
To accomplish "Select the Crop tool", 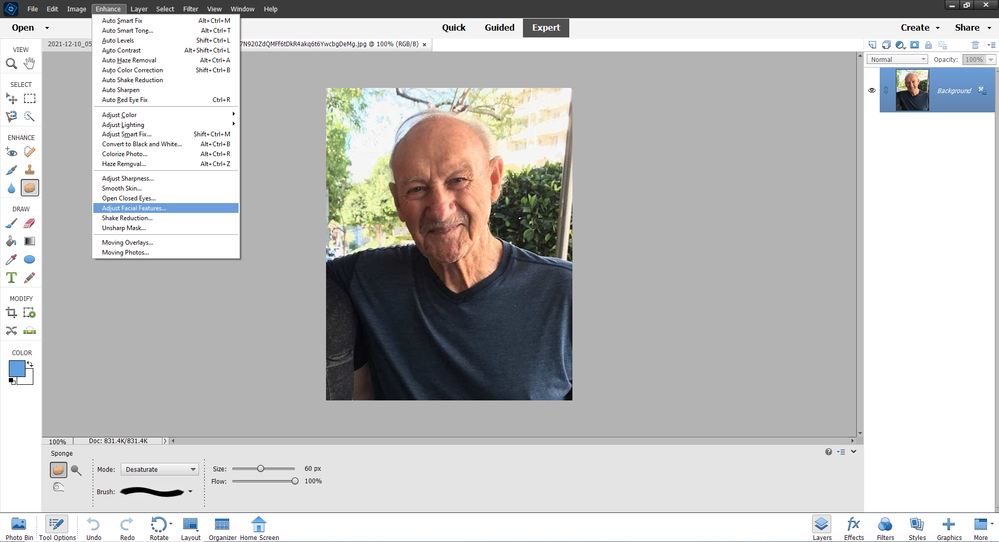I will pyautogui.click(x=11, y=313).
